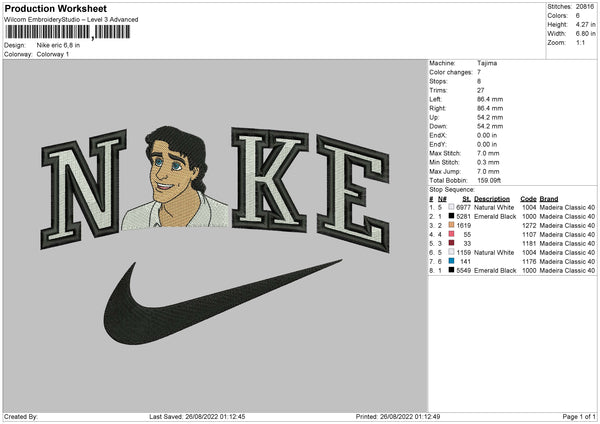Click the 'Left:' label
The image size is (600, 424).
click(x=435, y=99)
